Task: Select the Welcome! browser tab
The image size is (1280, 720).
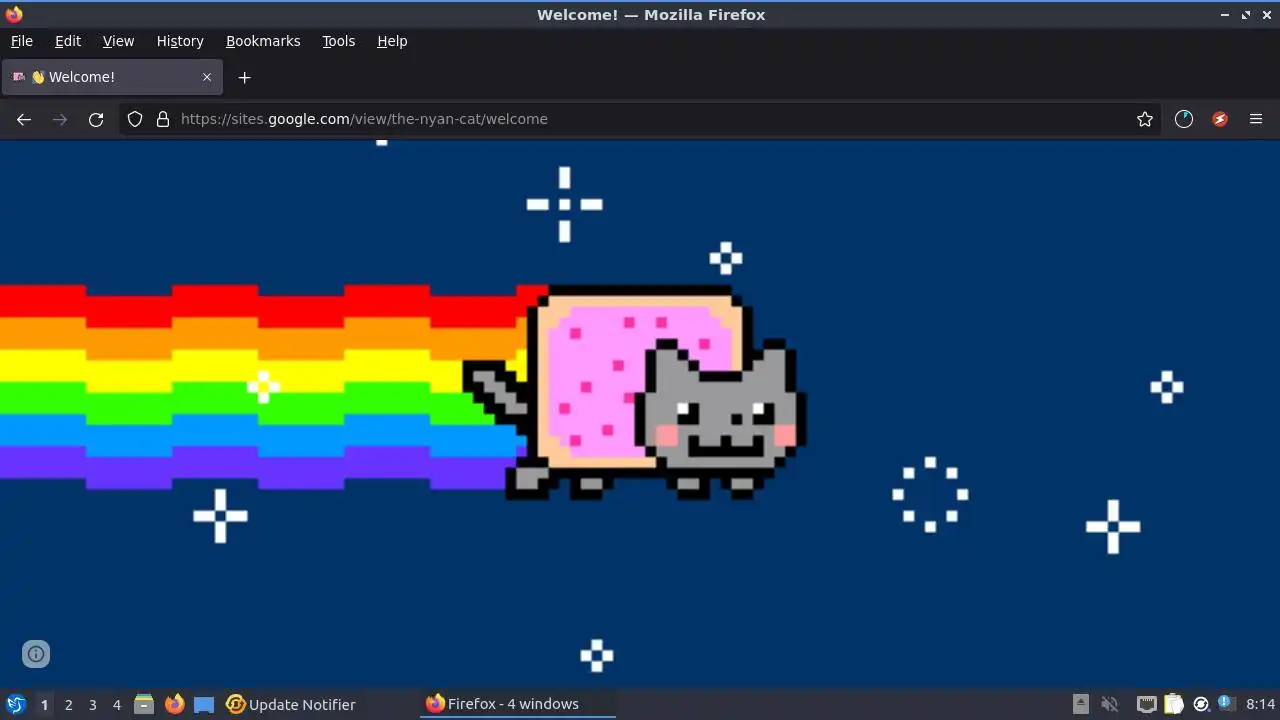Action: pos(111,77)
